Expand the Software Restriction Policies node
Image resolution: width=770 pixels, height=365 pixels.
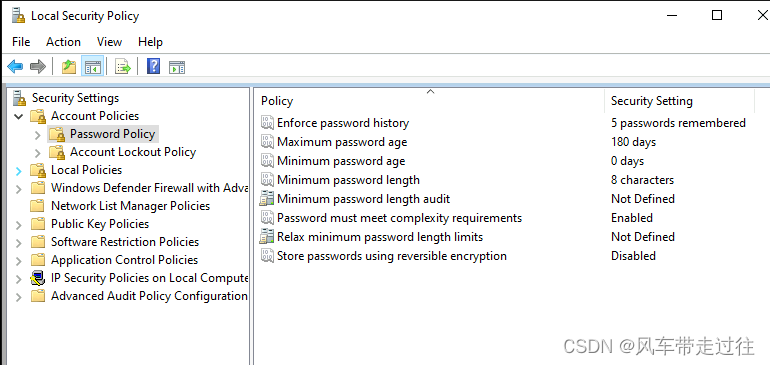point(19,243)
